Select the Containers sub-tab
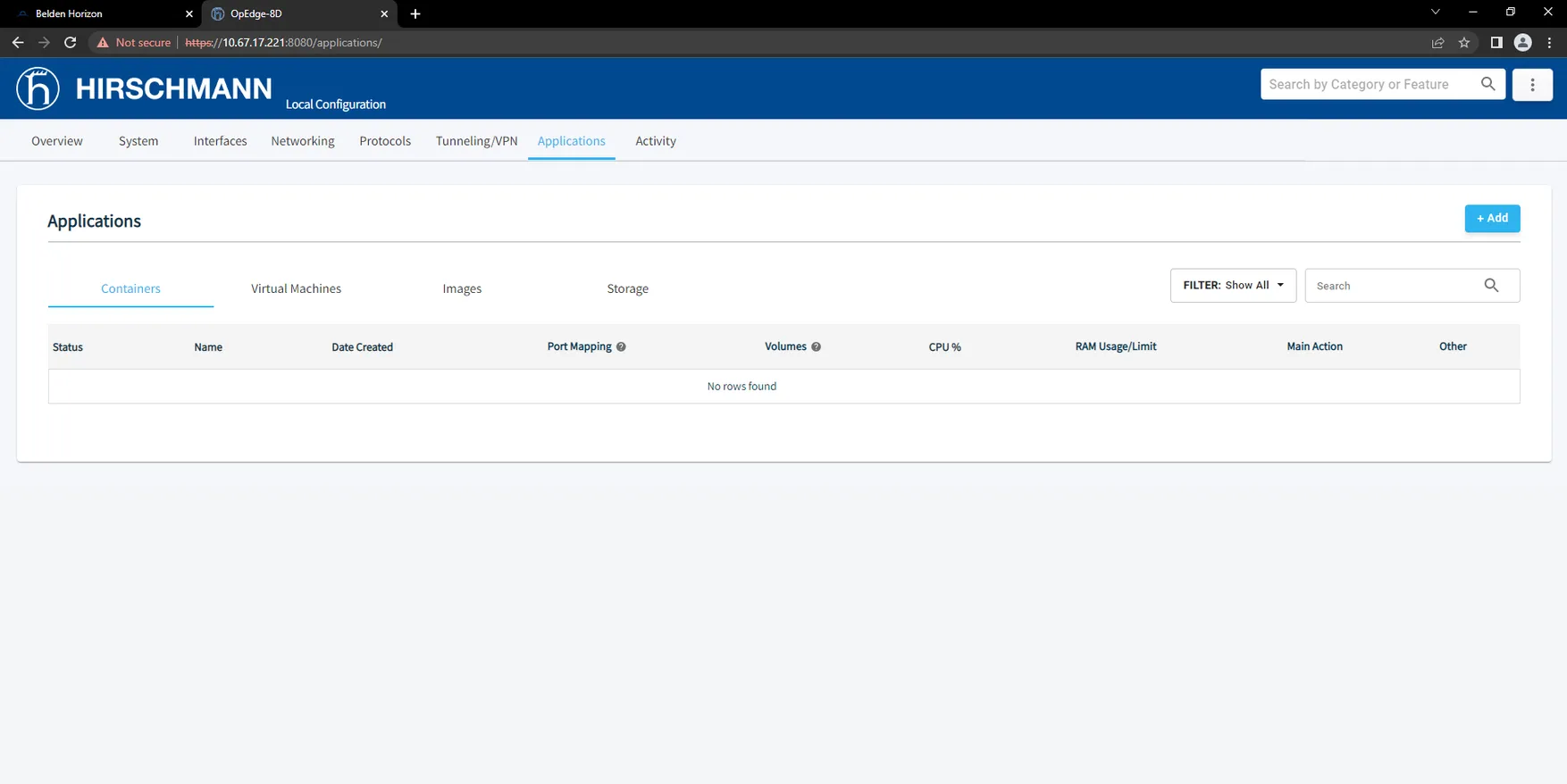 130,288
